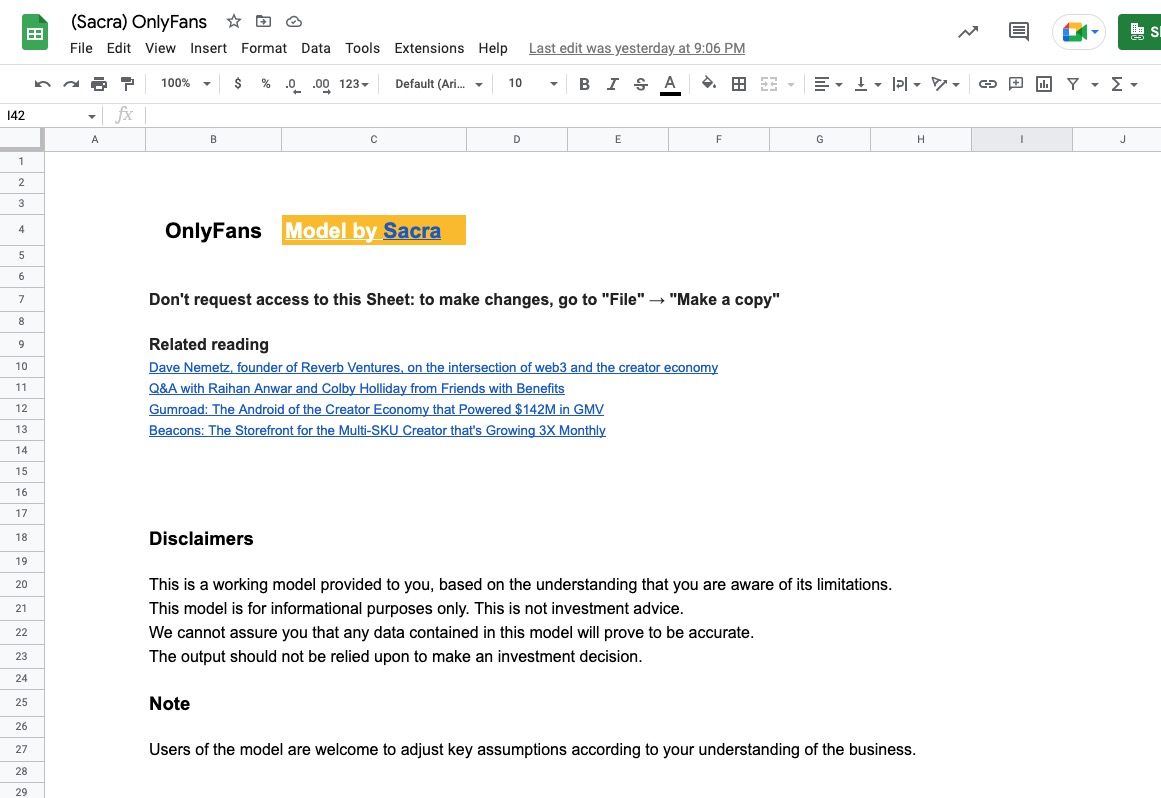
Task: Increase decimal places
Action: [321, 84]
